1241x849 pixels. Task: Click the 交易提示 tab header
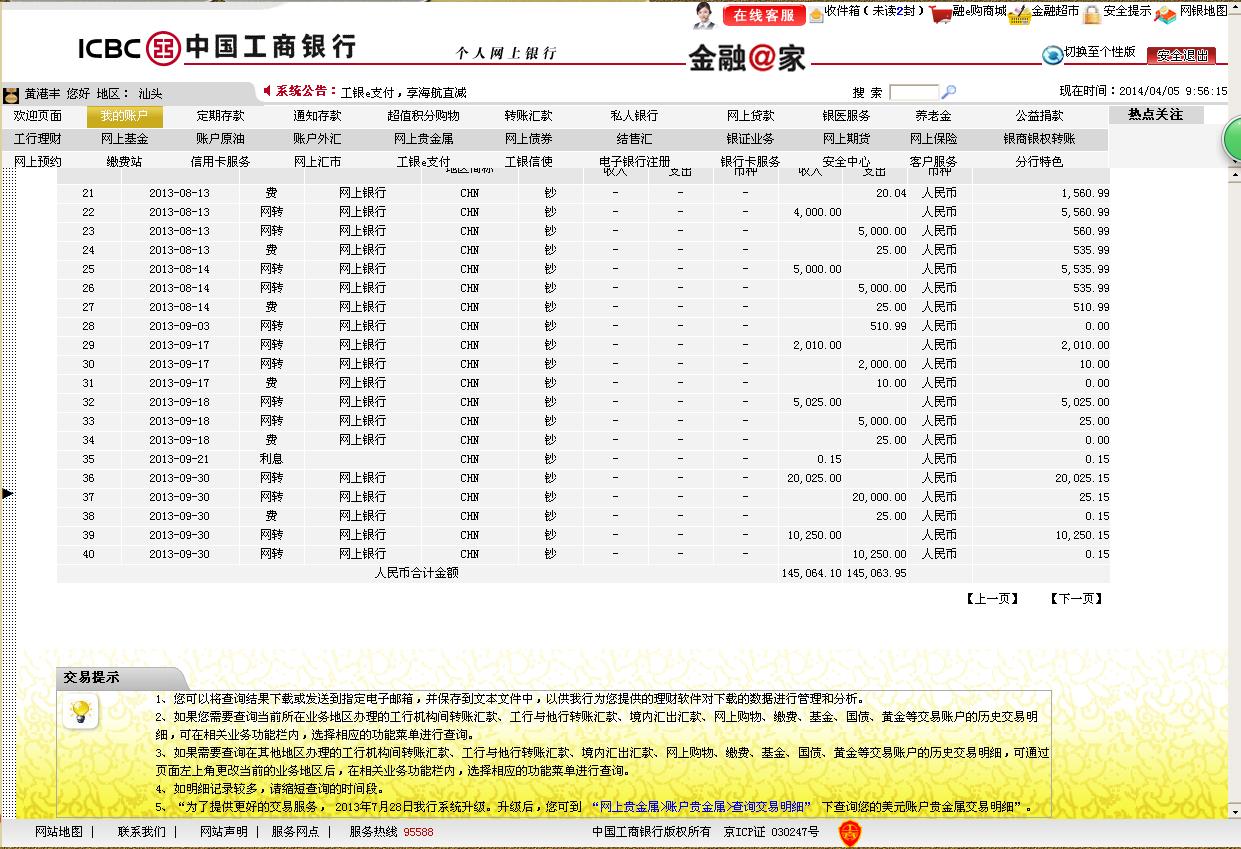(x=120, y=678)
